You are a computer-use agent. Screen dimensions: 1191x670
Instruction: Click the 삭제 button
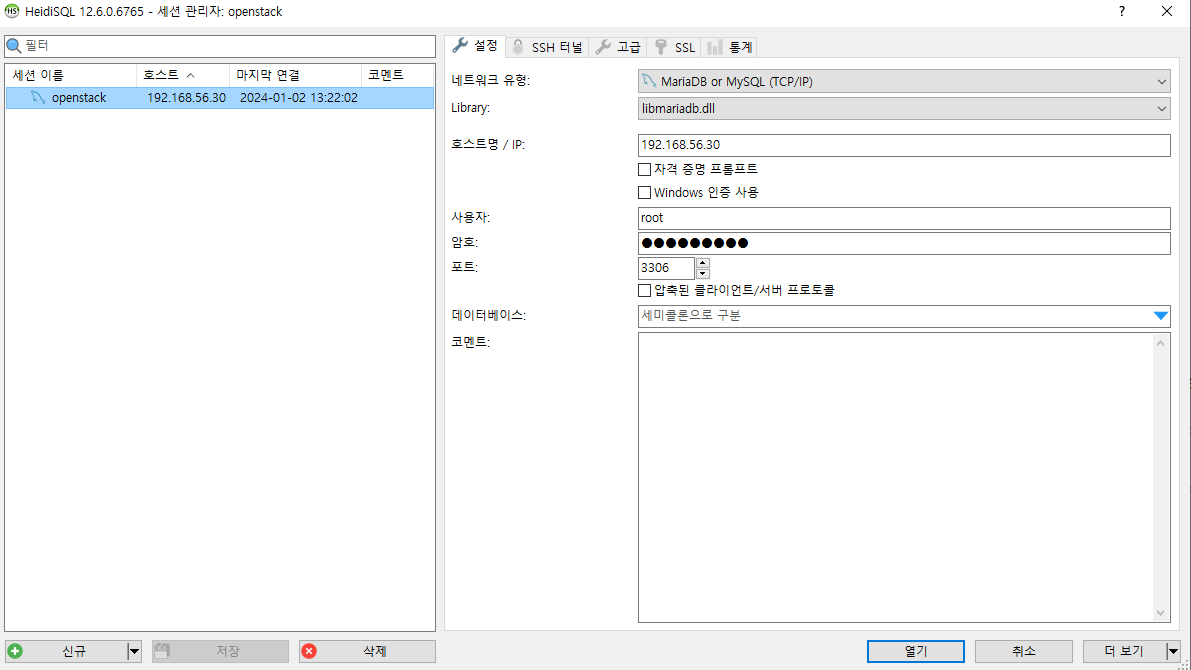tap(368, 651)
